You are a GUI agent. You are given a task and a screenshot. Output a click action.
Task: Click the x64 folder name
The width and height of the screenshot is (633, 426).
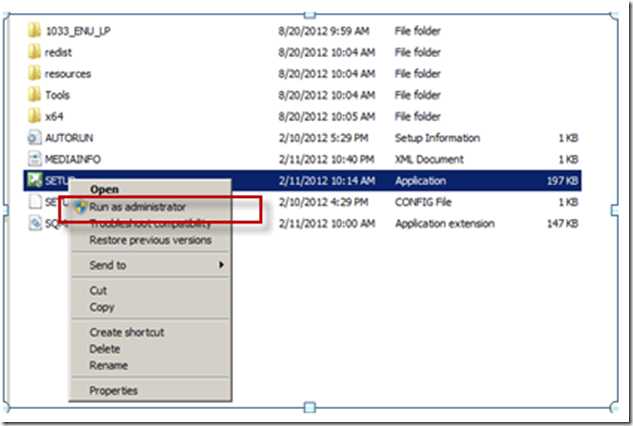(x=54, y=117)
